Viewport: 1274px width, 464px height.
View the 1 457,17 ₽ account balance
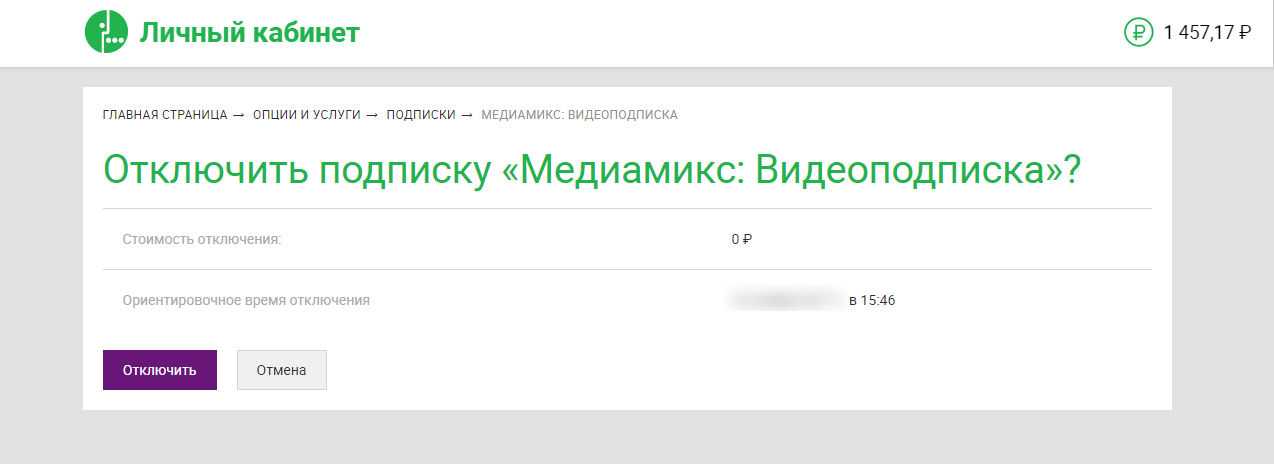1207,33
